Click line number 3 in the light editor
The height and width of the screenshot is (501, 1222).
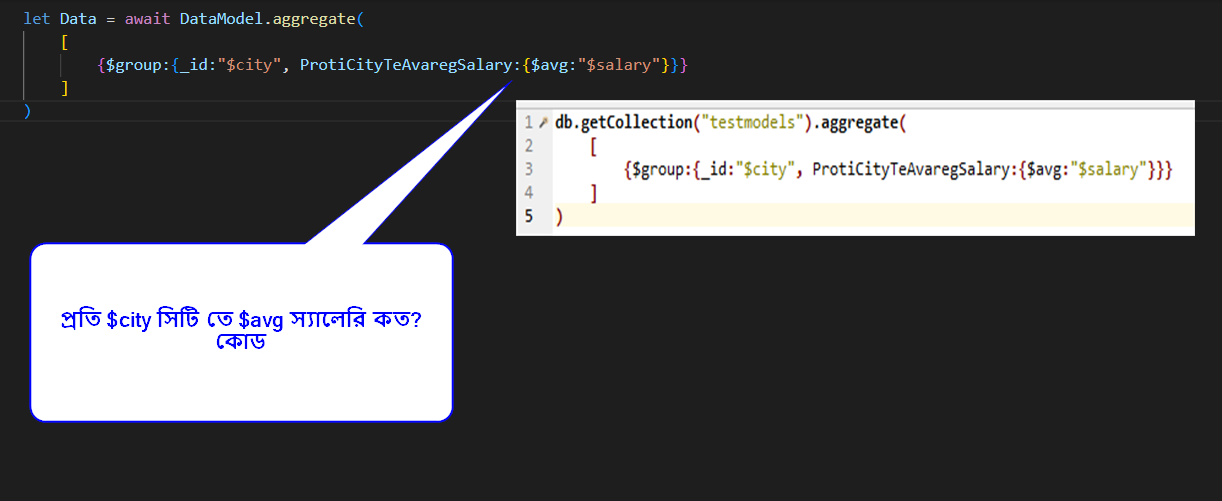pyautogui.click(x=528, y=169)
